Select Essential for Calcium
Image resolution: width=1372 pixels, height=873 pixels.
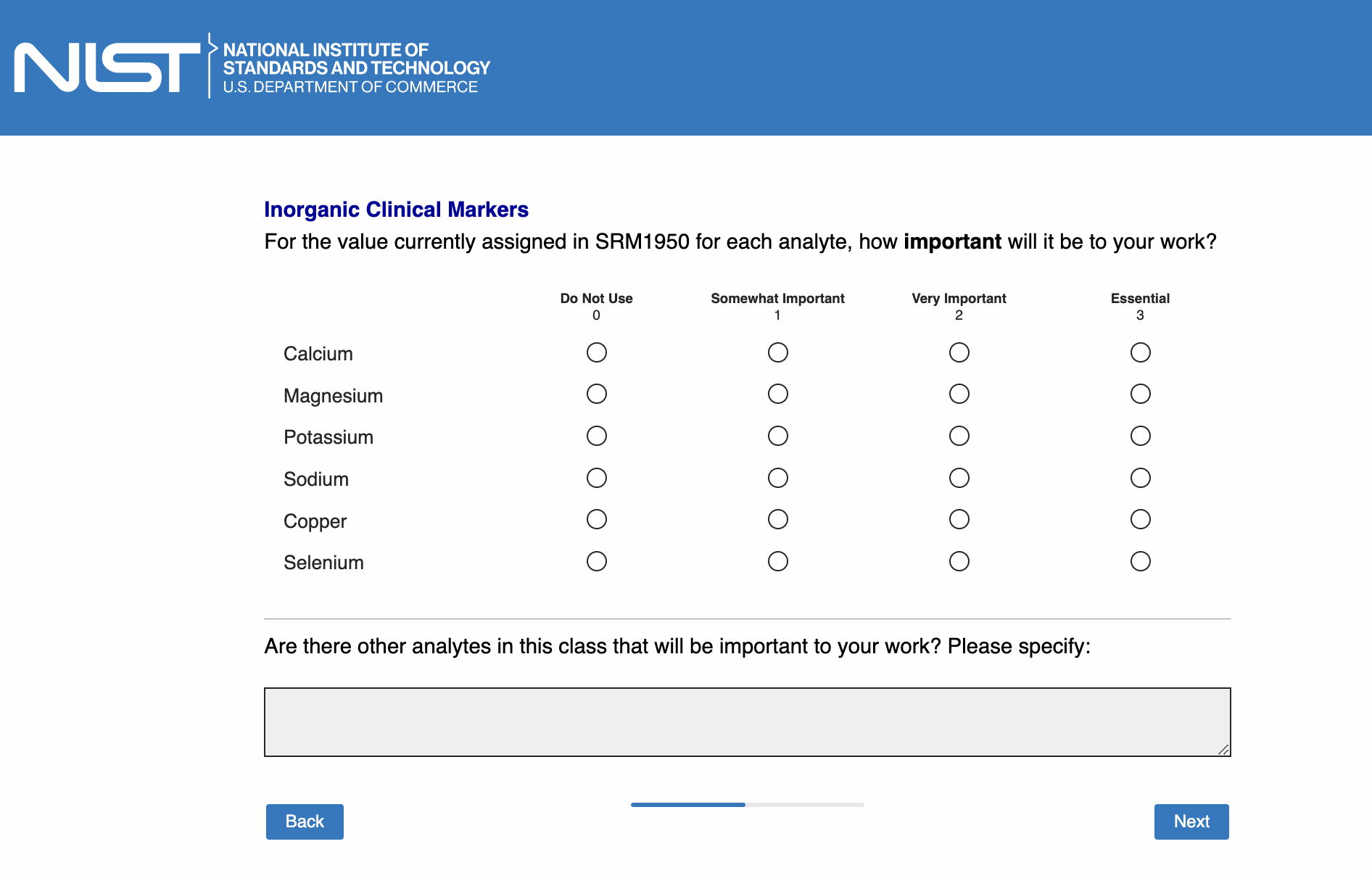click(1140, 352)
